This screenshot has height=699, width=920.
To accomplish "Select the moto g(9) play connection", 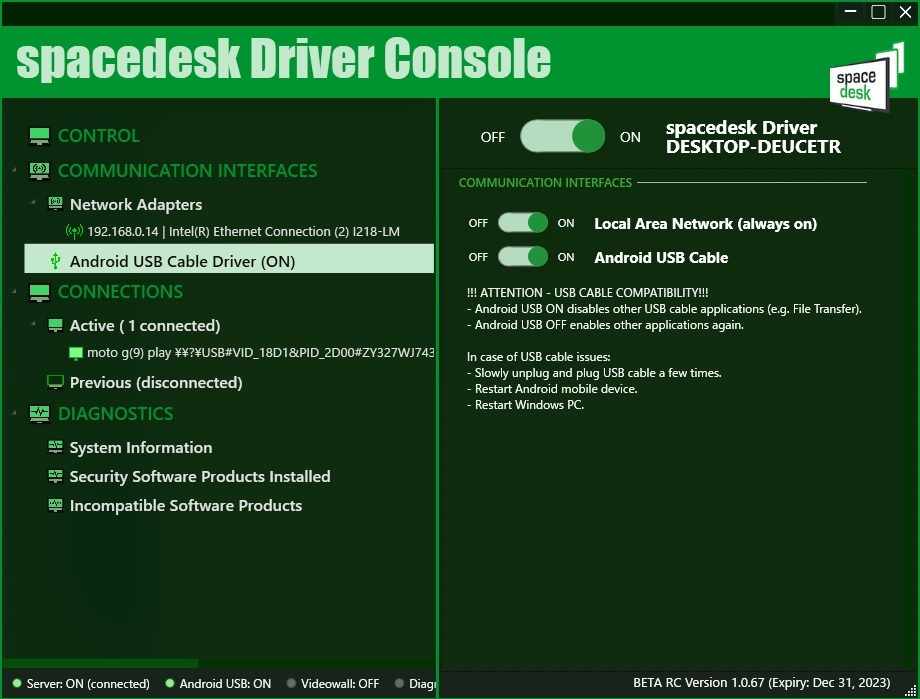I will [x=261, y=353].
